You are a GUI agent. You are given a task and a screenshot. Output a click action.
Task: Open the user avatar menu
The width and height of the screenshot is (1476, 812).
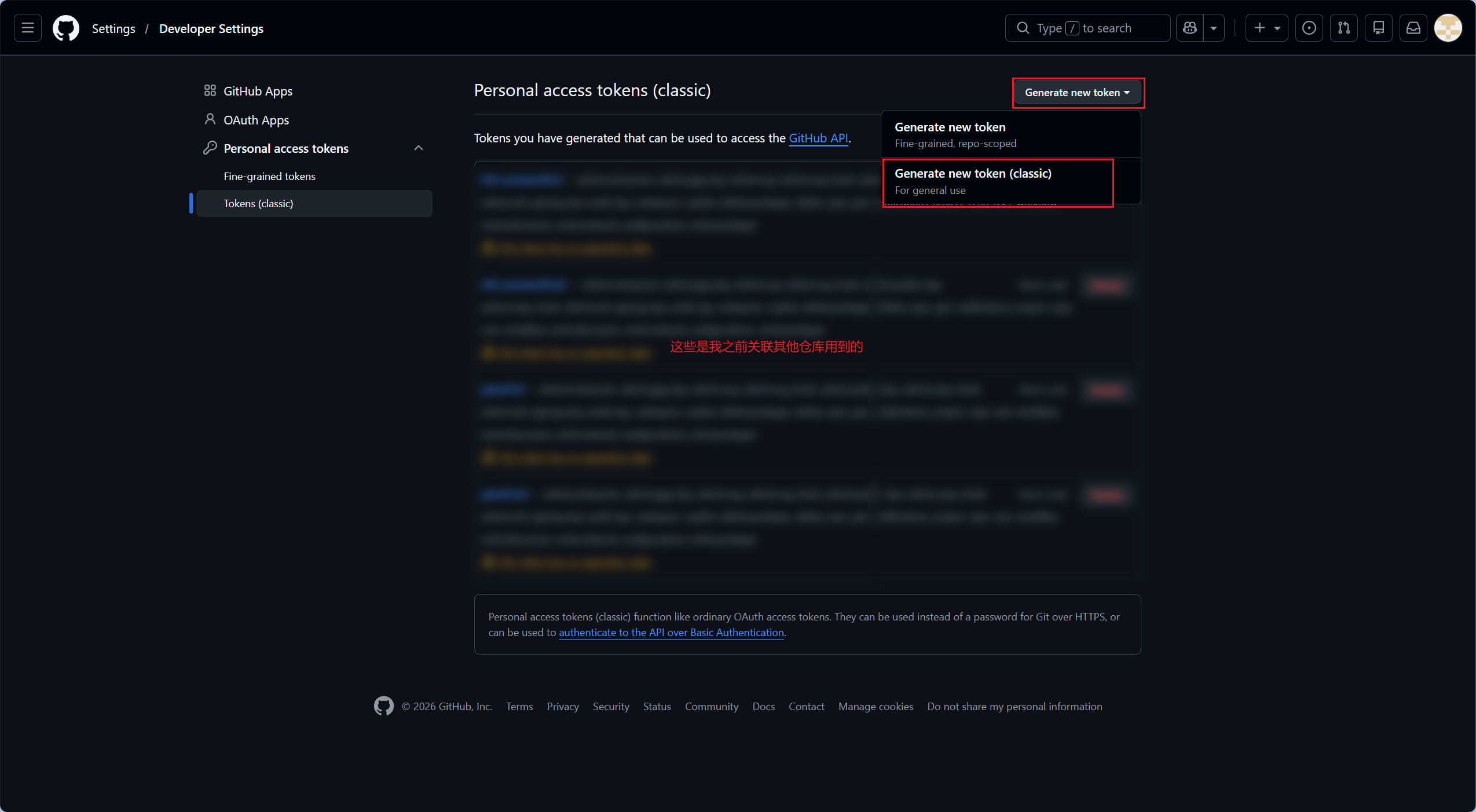tap(1448, 28)
